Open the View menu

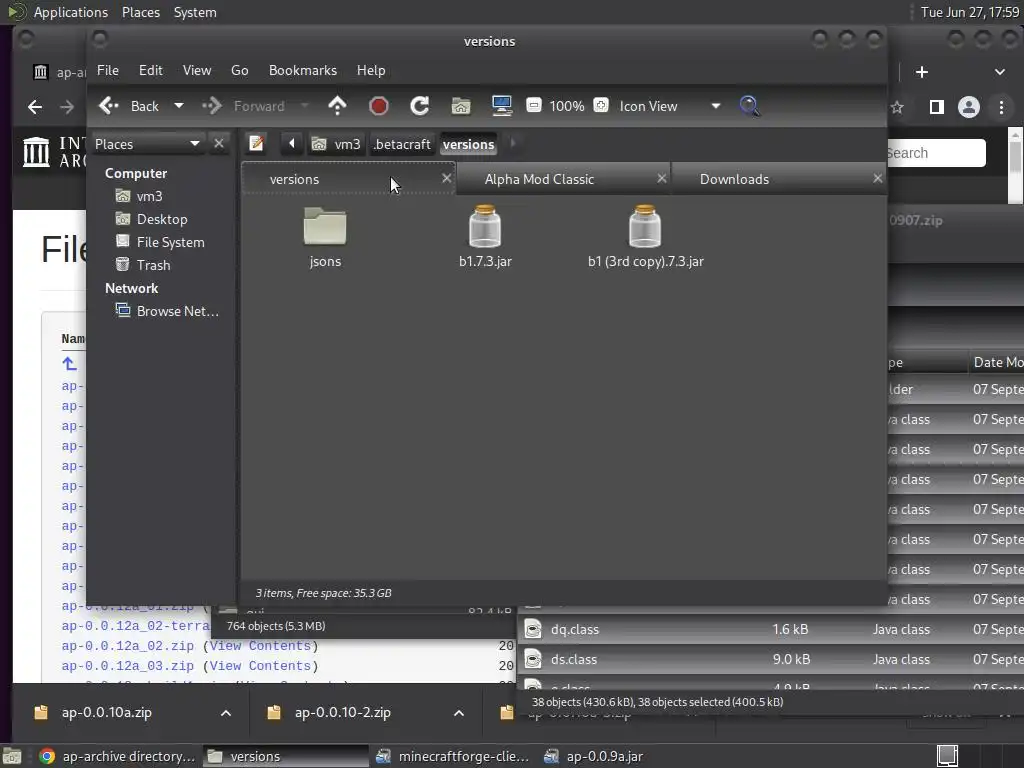tap(197, 70)
